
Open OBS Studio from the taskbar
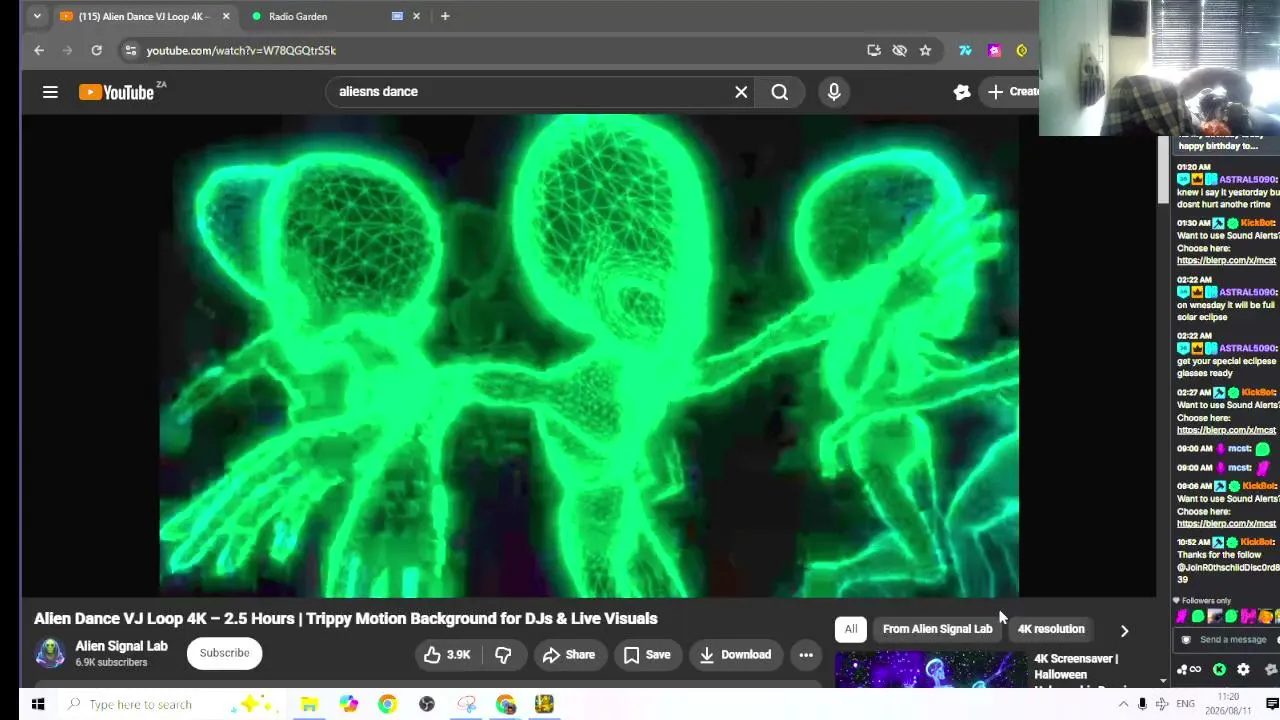click(427, 704)
